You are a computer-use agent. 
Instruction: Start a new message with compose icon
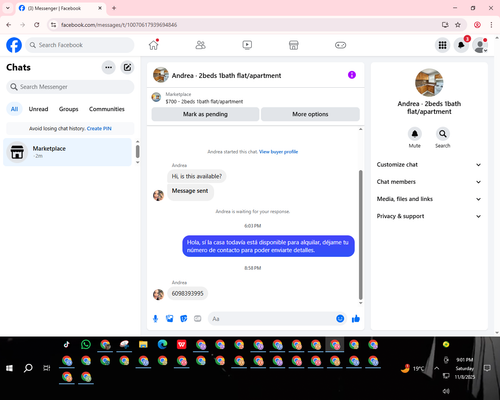pos(127,67)
